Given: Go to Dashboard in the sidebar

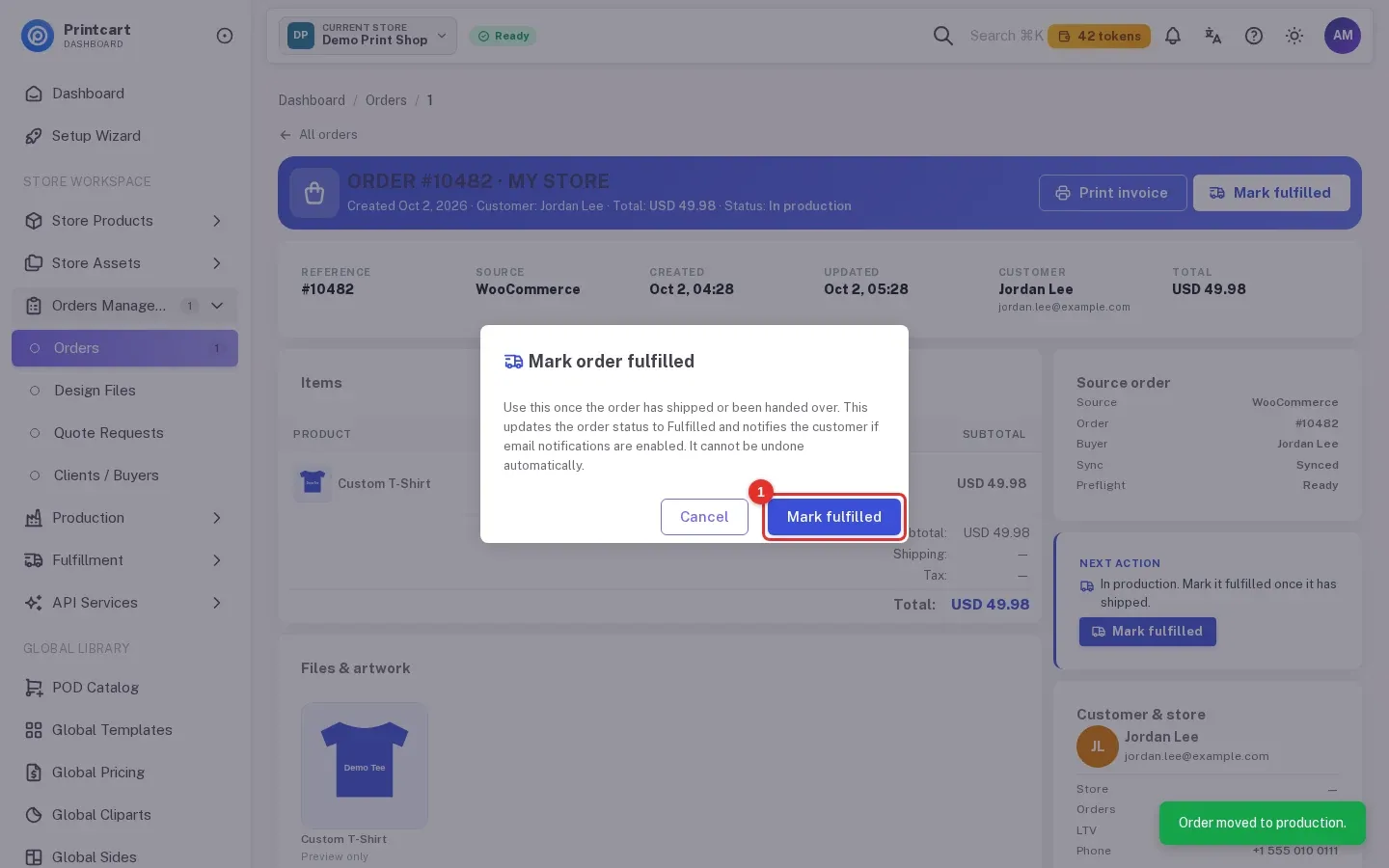Looking at the screenshot, I should [125, 94].
